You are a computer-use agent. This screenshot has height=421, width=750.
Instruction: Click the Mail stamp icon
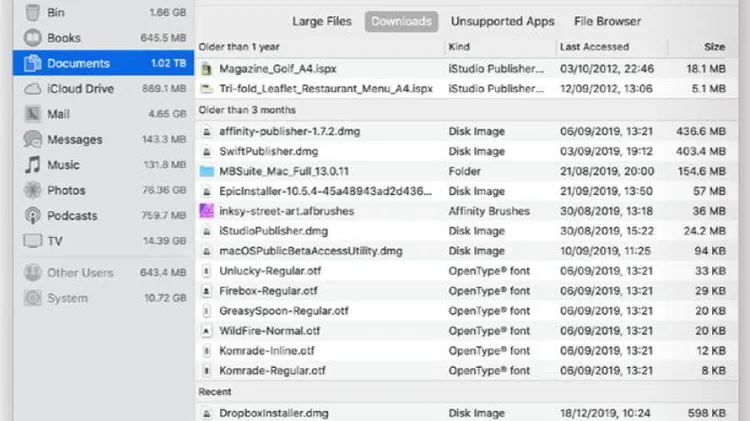click(33, 114)
